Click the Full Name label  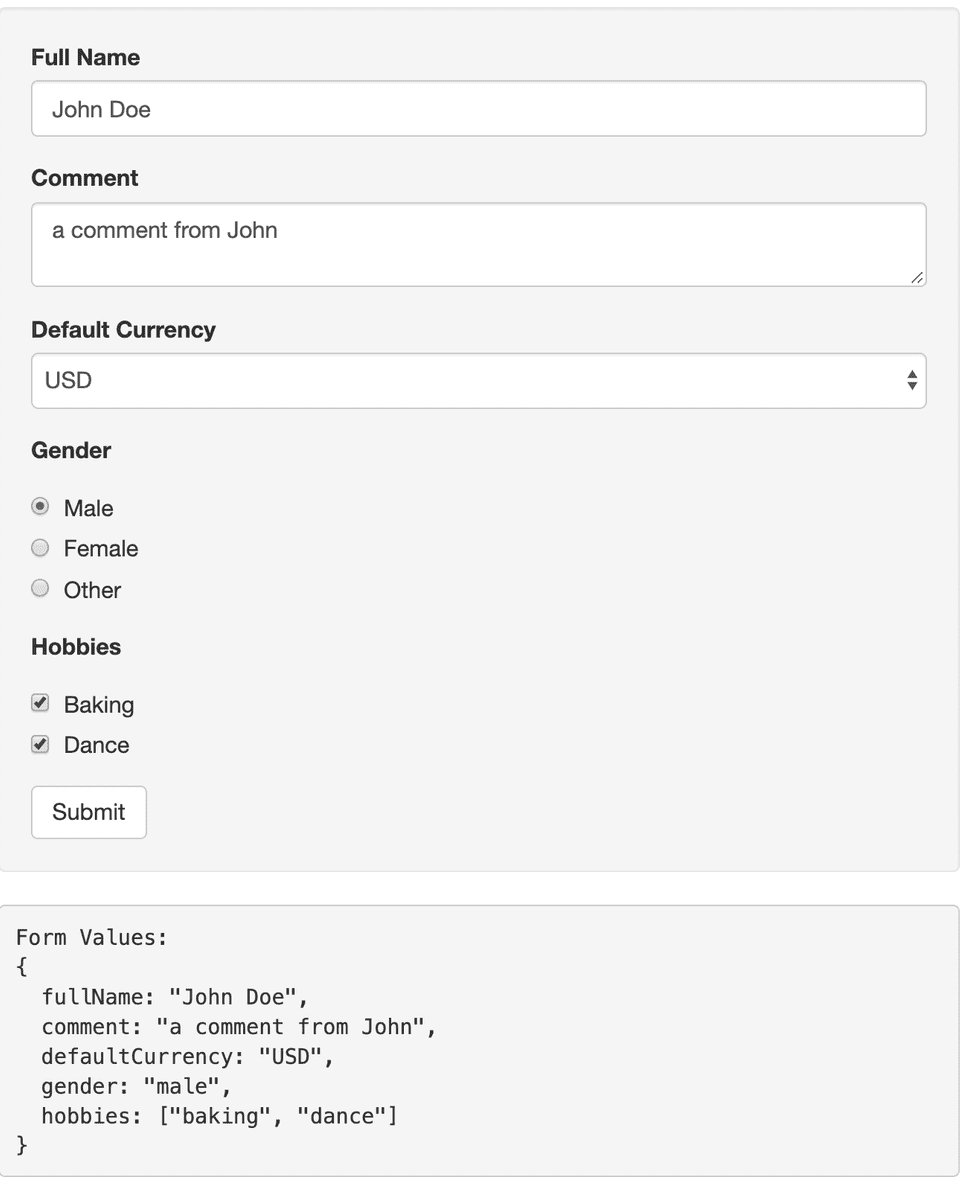click(85, 57)
